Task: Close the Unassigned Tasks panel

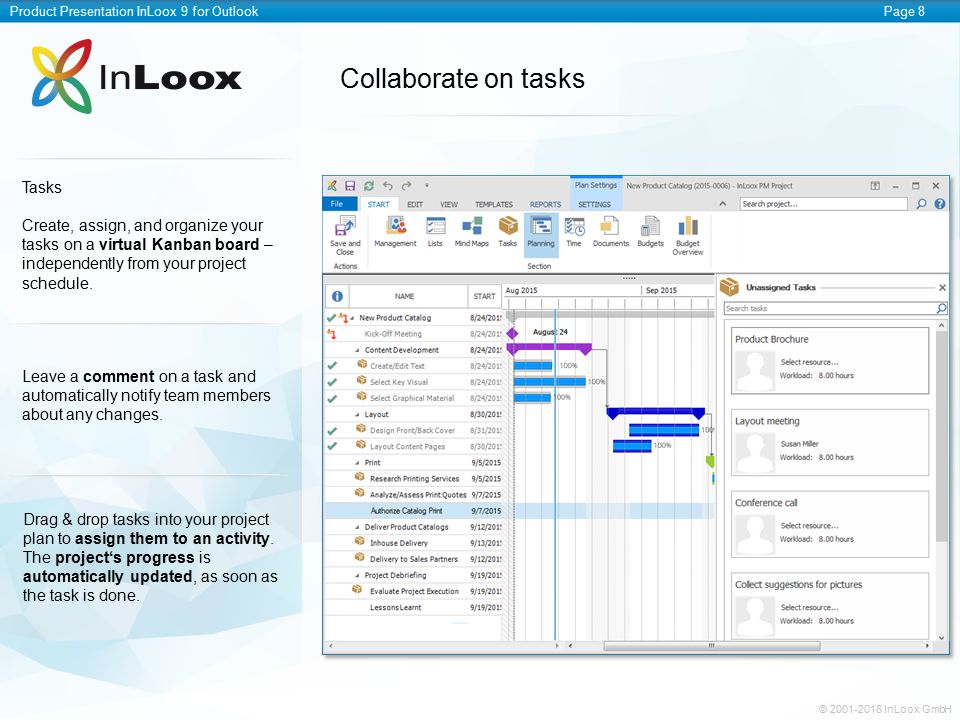Action: (x=942, y=287)
